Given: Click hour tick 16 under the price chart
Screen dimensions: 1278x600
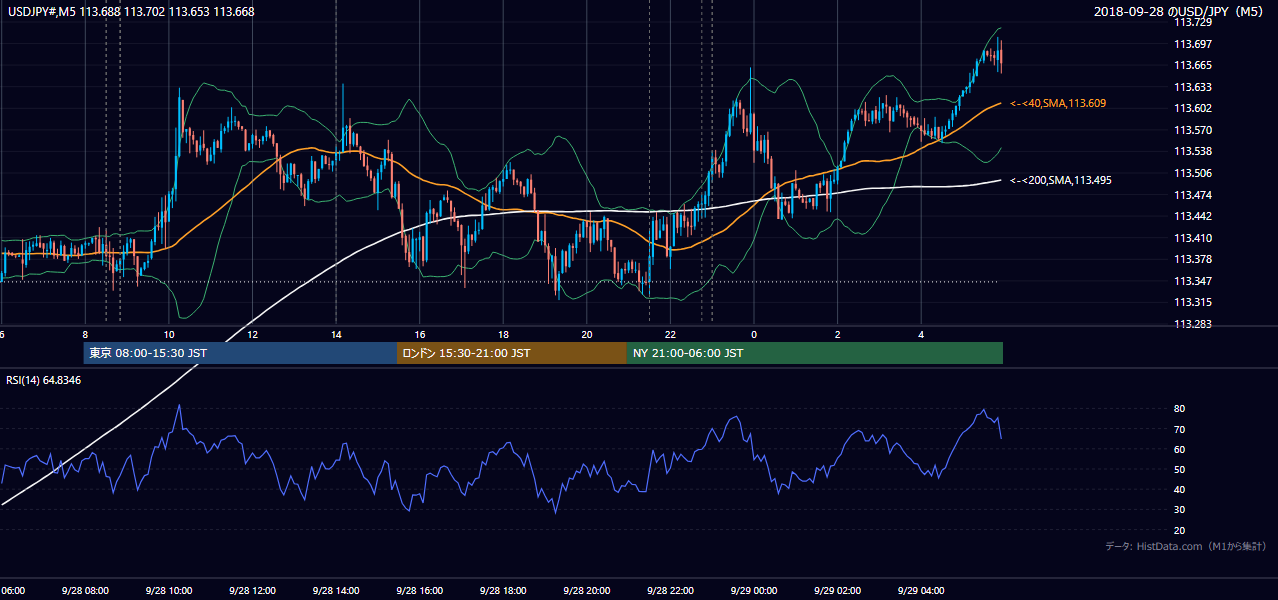Looking at the screenshot, I should 420,334.
